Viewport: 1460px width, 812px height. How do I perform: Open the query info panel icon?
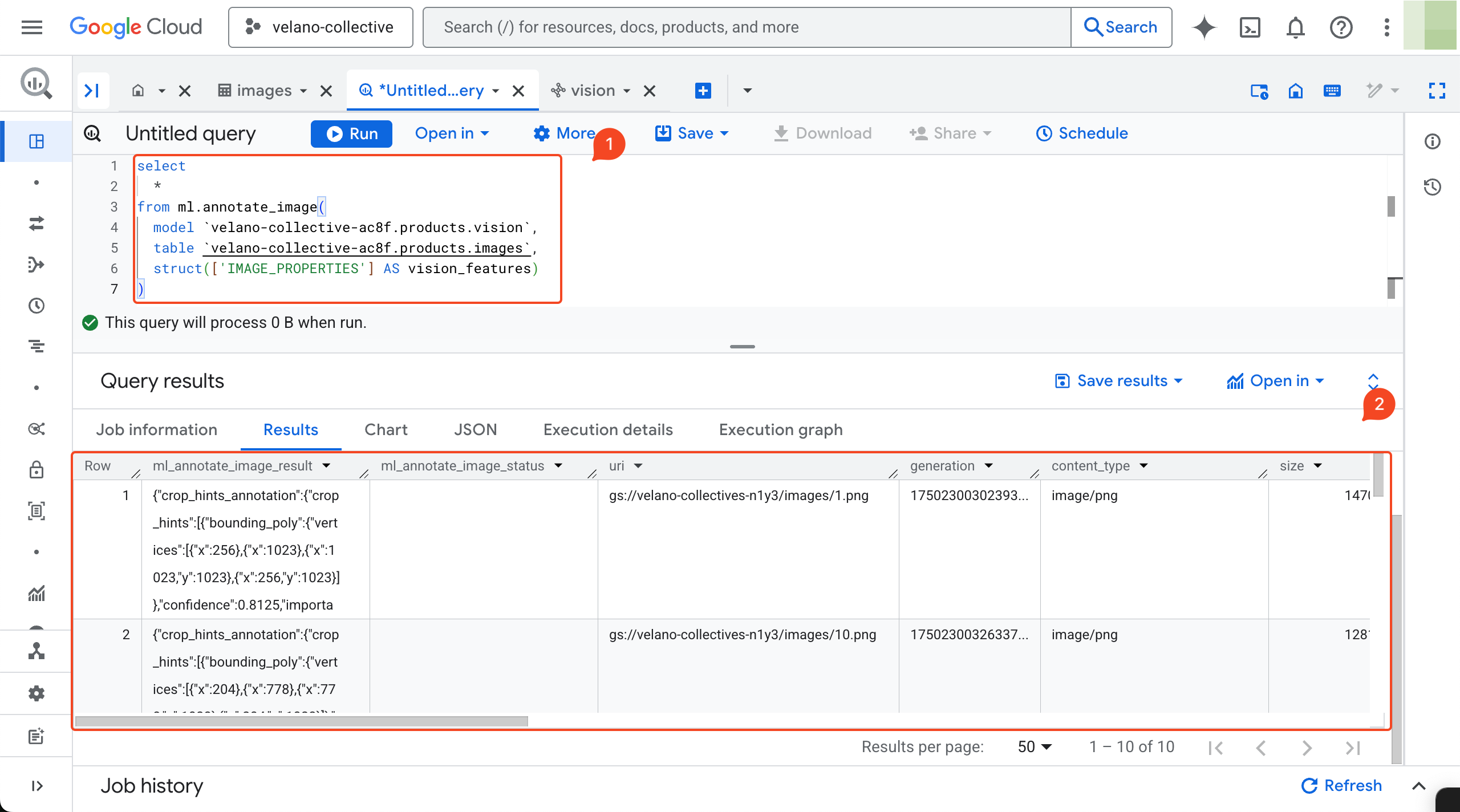point(1432,141)
